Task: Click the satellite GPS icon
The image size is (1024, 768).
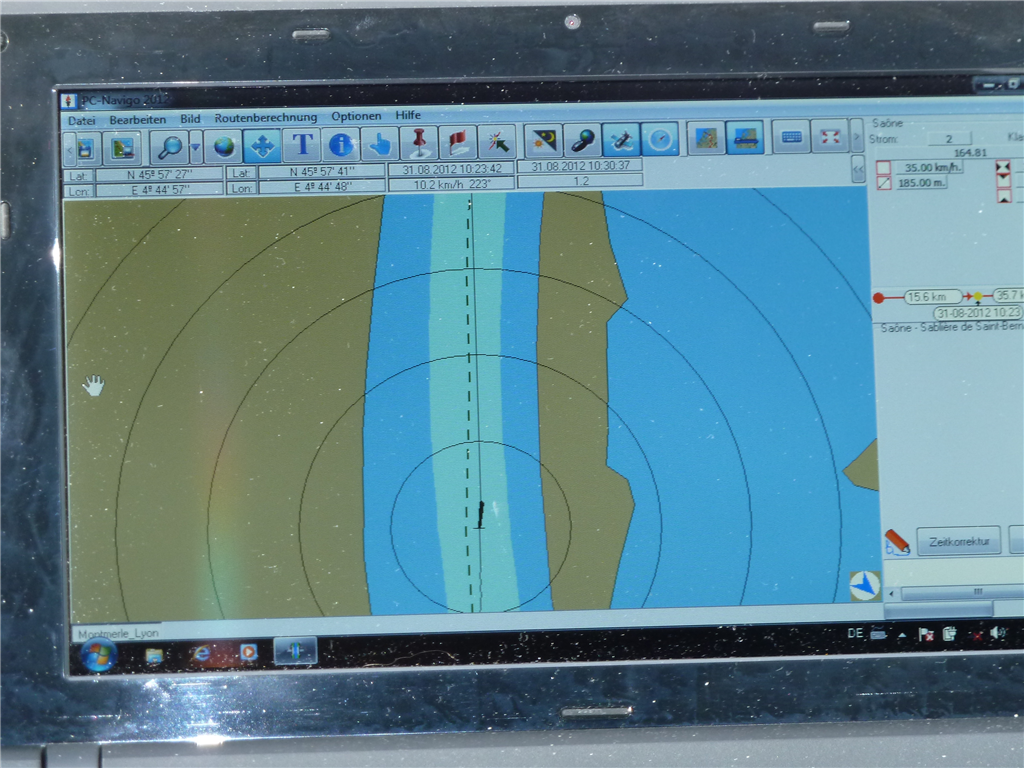Action: 621,139
